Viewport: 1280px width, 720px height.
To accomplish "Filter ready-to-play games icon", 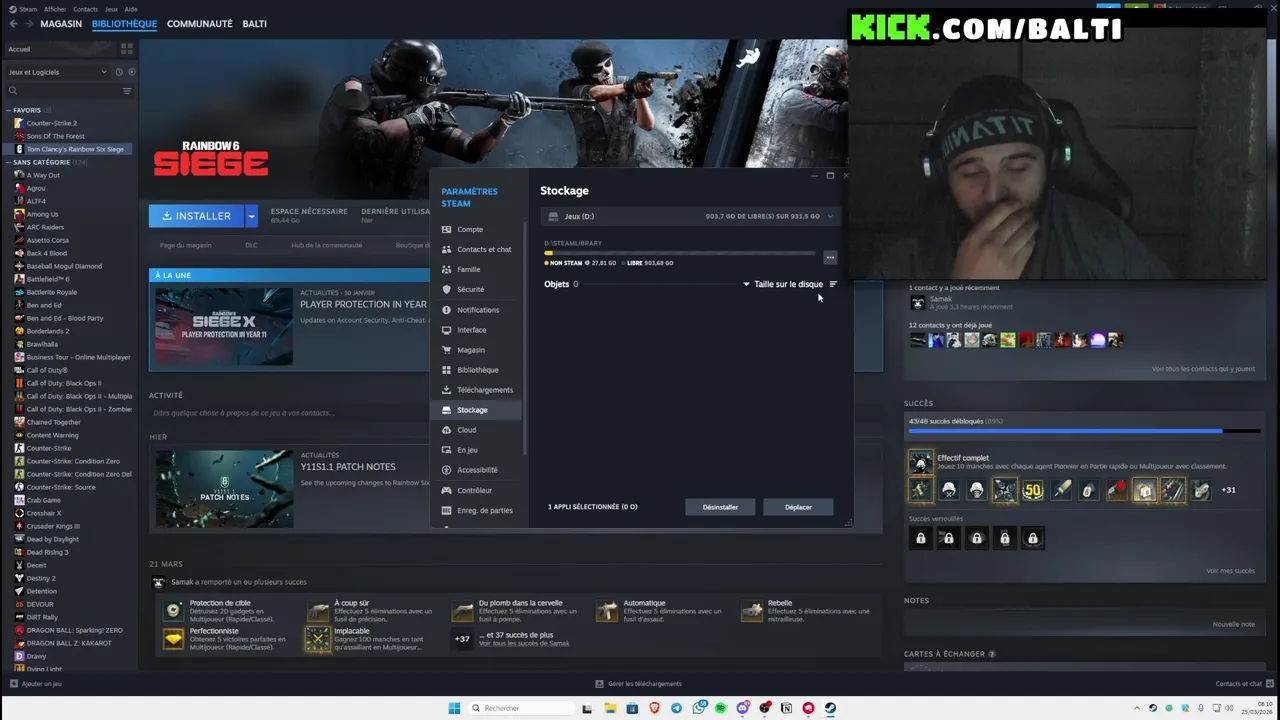I will tap(131, 72).
